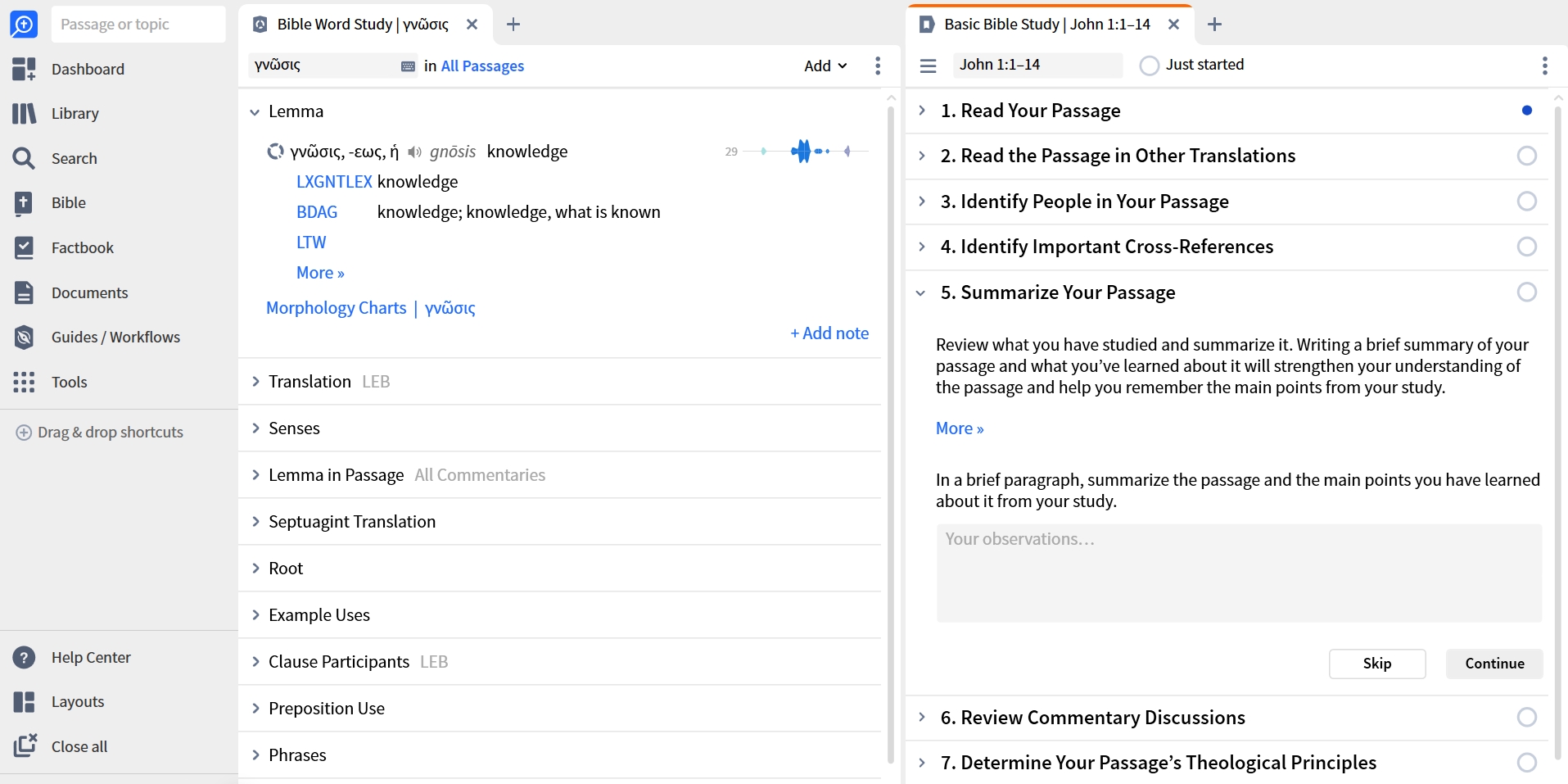This screenshot has height=784, width=1568.
Task: Open the Add dropdown
Action: [x=825, y=66]
